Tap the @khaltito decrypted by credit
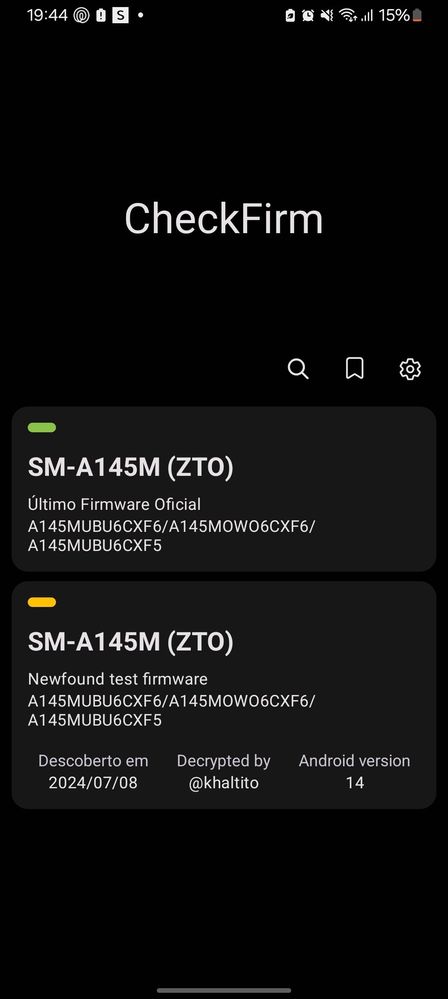The width and height of the screenshot is (448, 999). click(224, 783)
